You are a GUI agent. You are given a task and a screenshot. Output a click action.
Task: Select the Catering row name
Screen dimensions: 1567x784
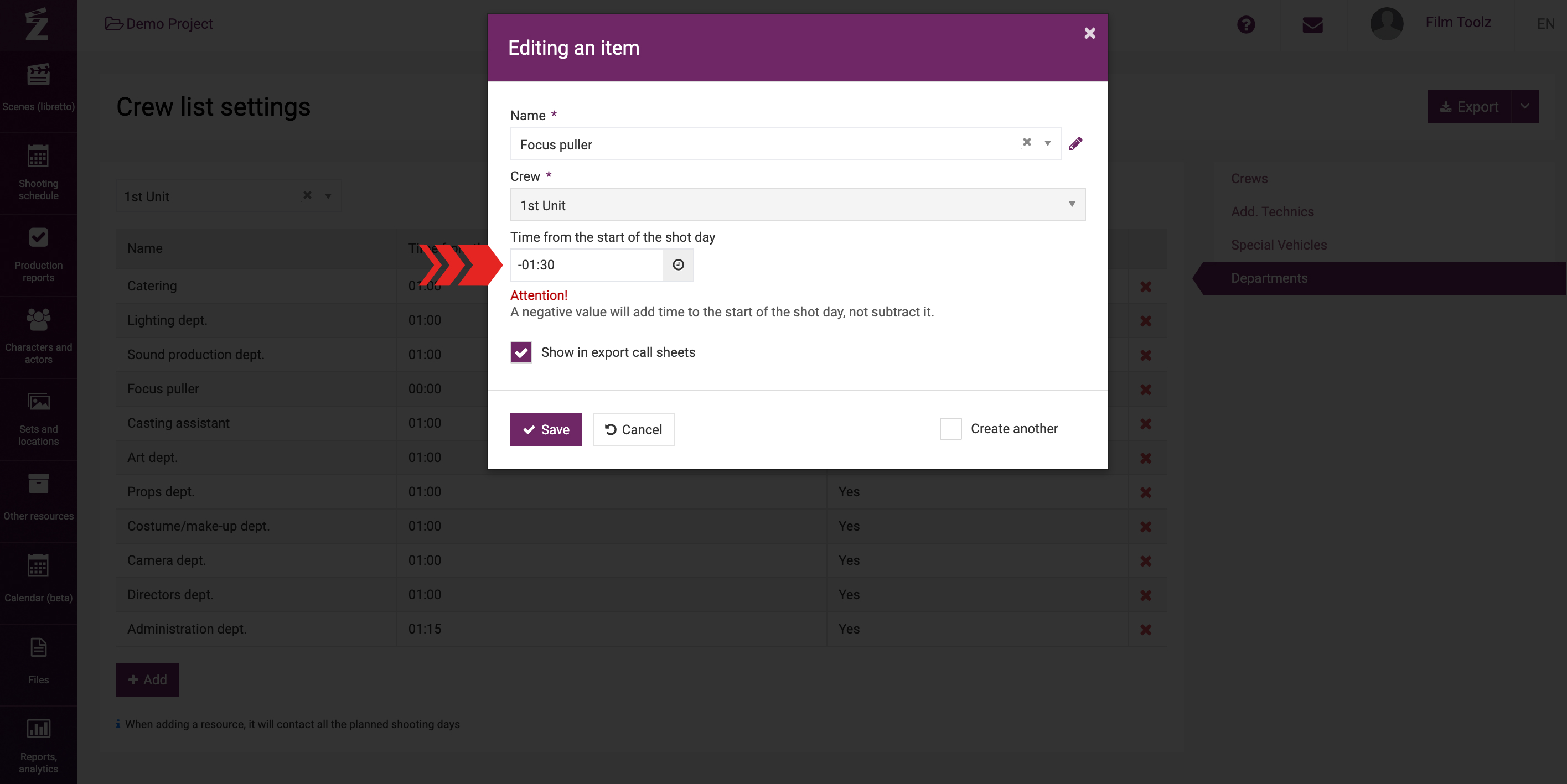tap(152, 286)
